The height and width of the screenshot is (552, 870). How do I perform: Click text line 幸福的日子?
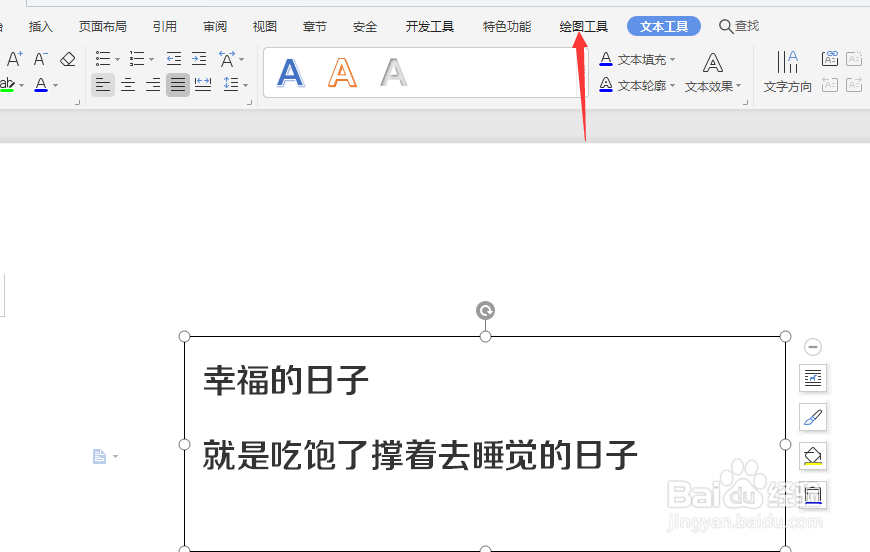286,381
